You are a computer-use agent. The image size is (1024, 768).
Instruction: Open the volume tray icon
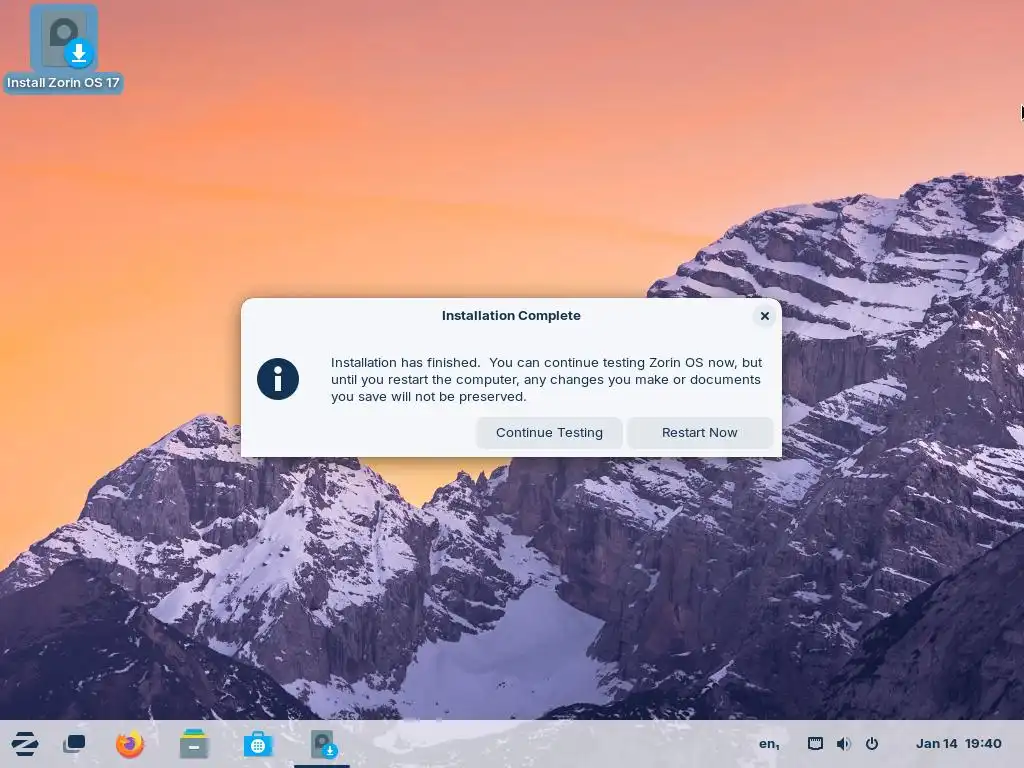tap(844, 744)
